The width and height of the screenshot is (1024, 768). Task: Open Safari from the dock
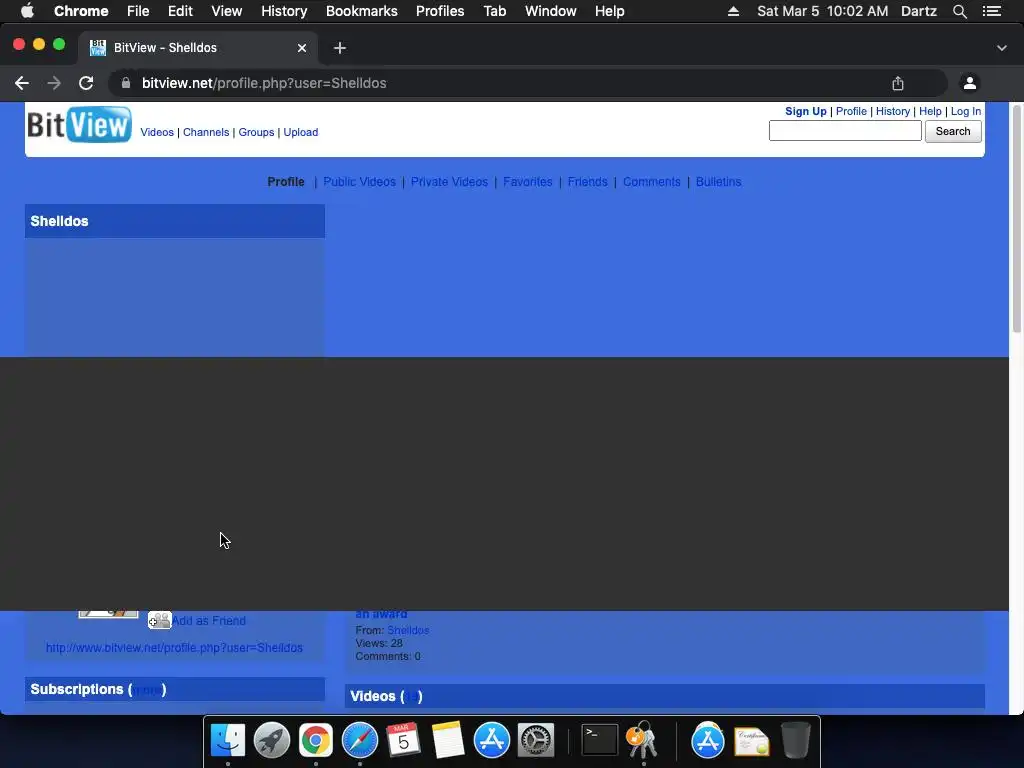[x=360, y=740]
